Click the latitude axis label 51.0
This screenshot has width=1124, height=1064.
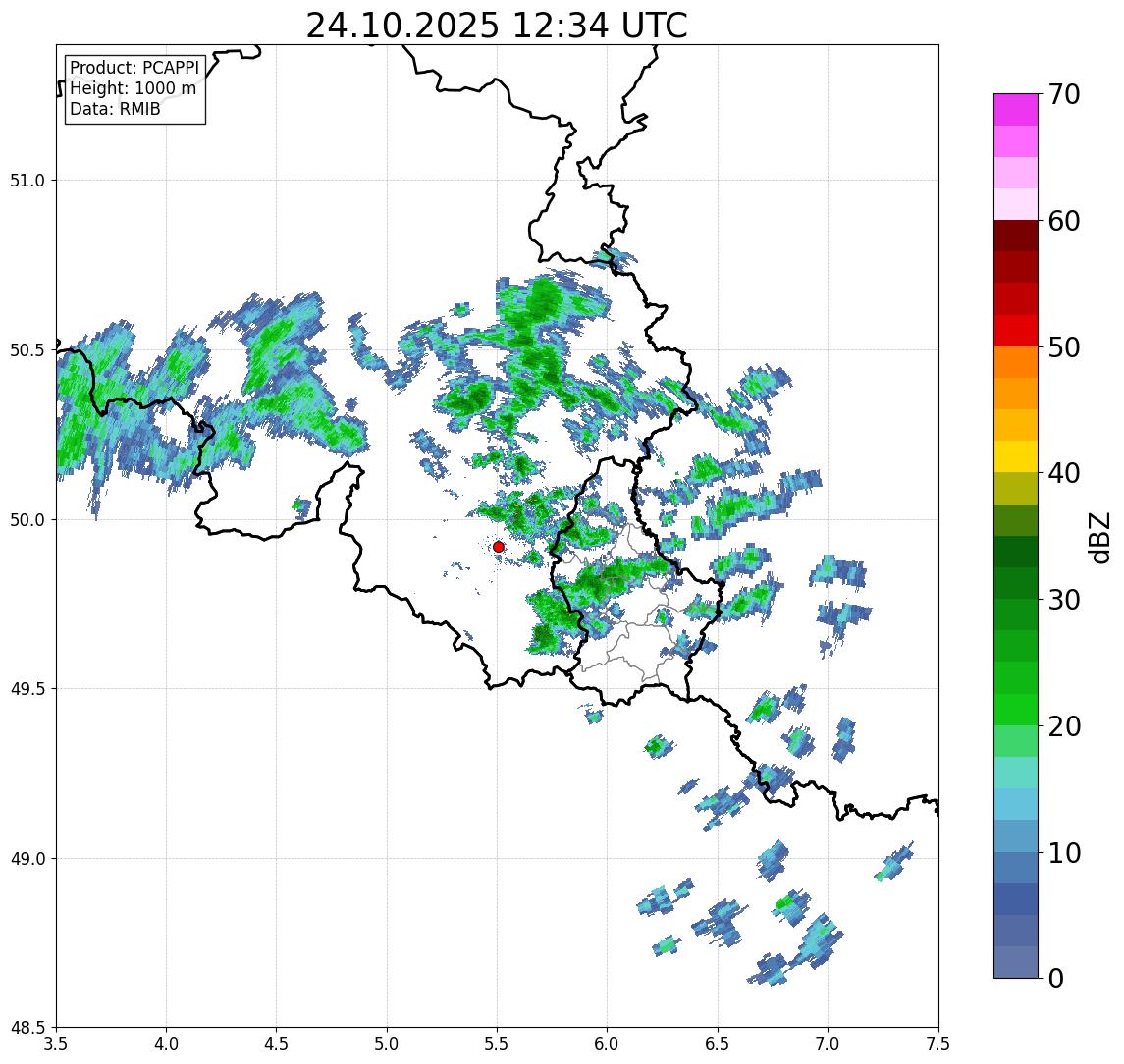[27, 181]
